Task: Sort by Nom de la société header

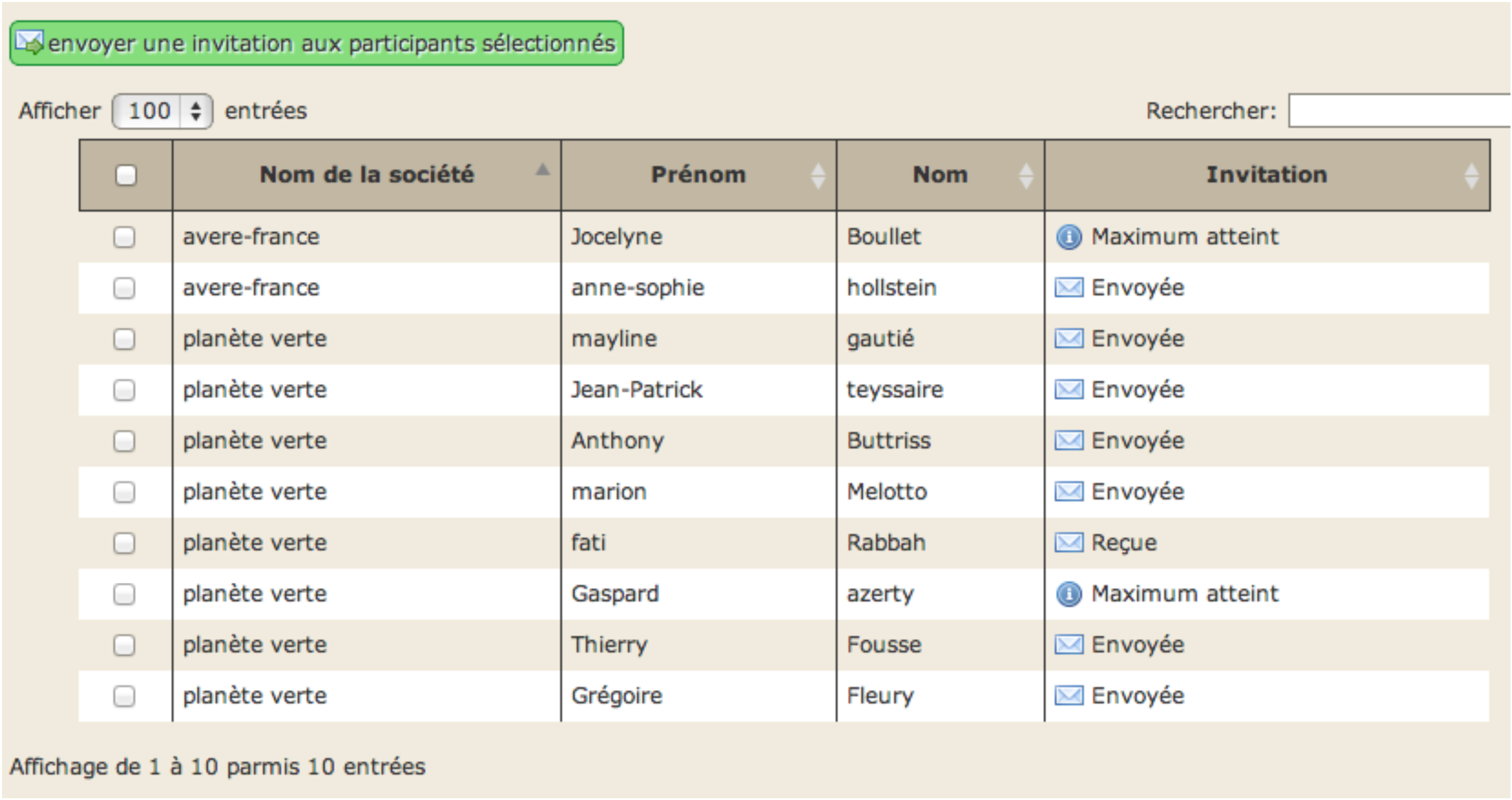Action: pos(367,175)
